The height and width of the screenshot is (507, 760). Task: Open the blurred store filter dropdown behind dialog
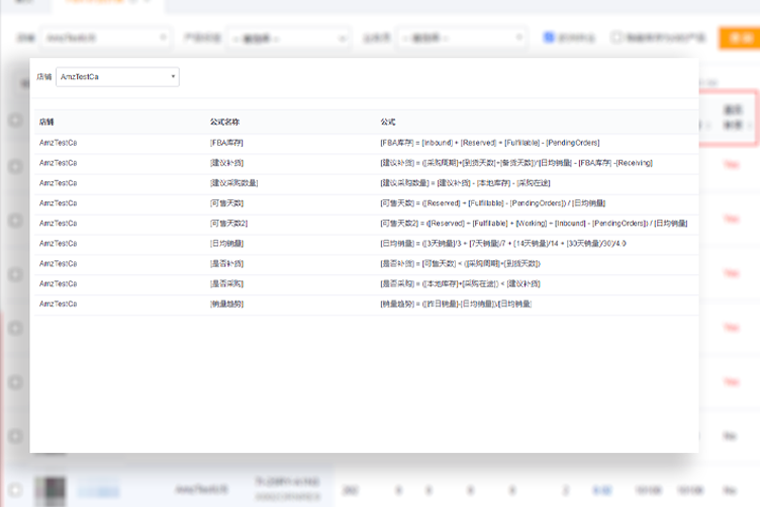point(105,38)
